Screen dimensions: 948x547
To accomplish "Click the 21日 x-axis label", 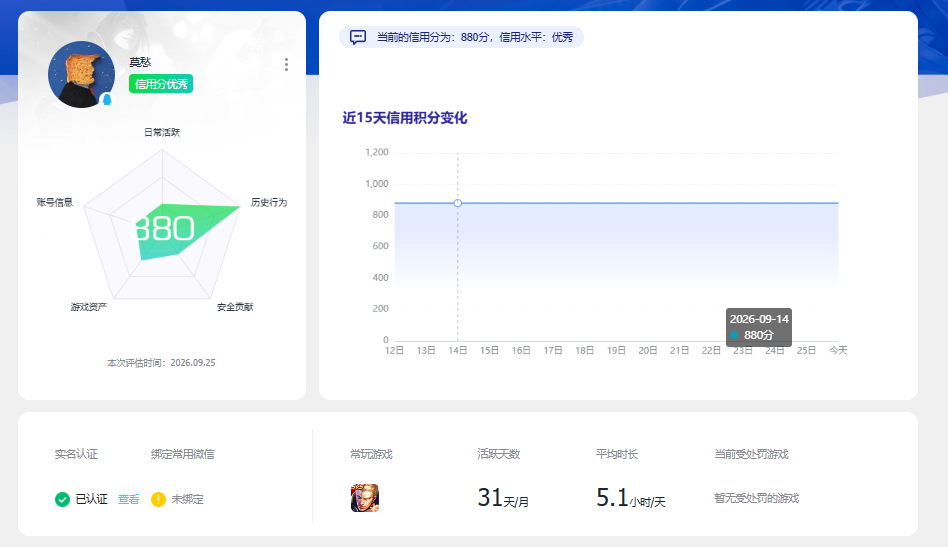I will click(x=680, y=350).
